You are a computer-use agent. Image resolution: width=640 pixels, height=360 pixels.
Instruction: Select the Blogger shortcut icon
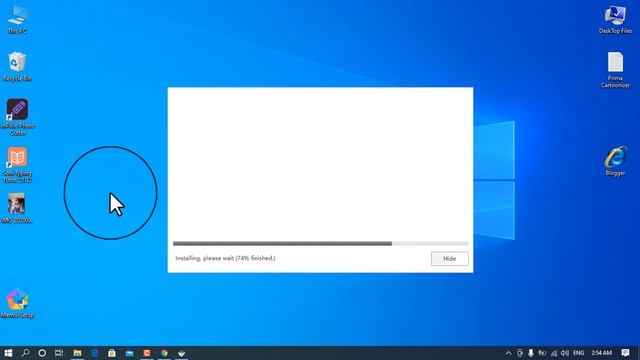point(615,161)
